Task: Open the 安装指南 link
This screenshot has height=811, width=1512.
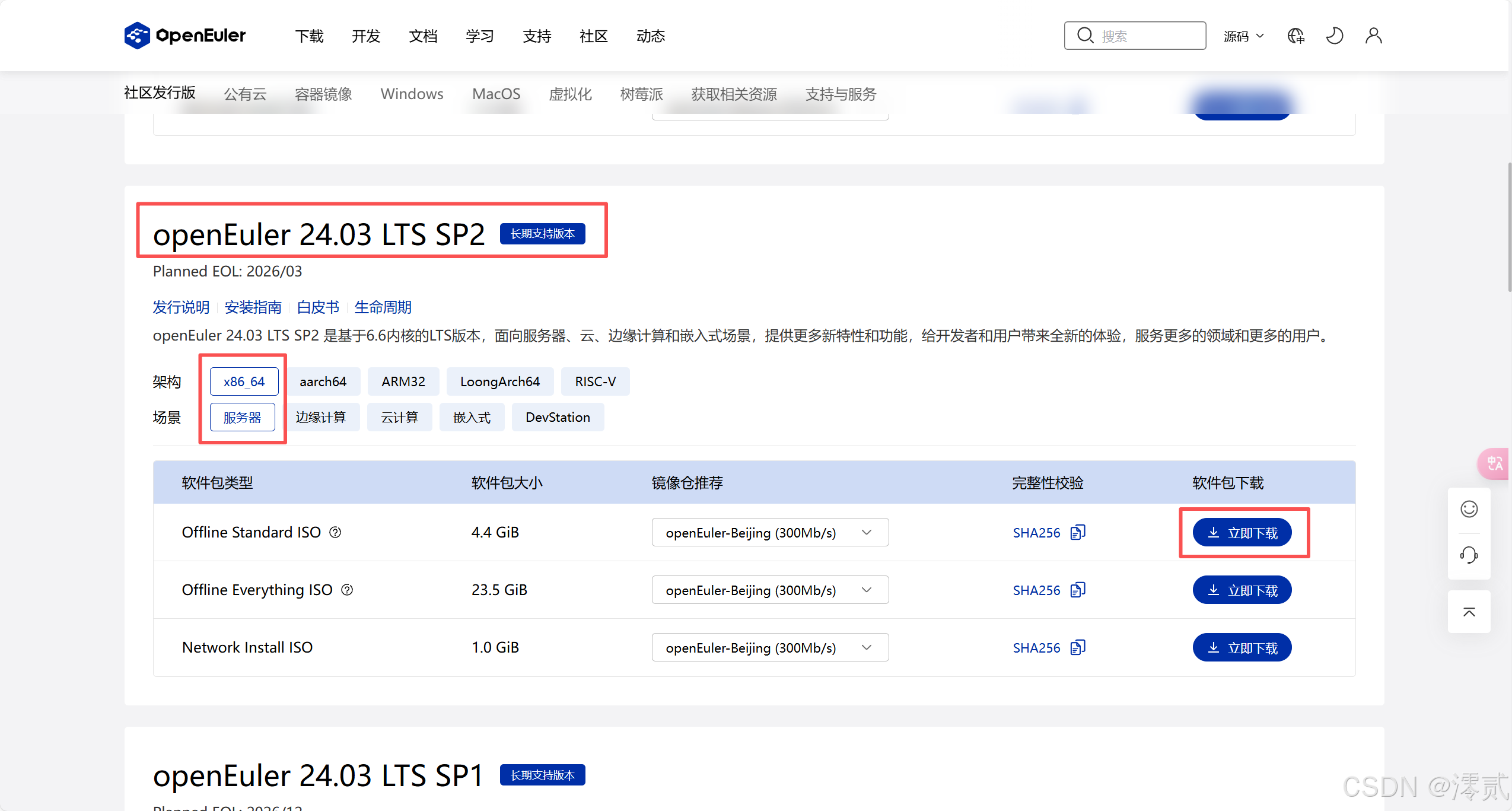Action: [253, 307]
